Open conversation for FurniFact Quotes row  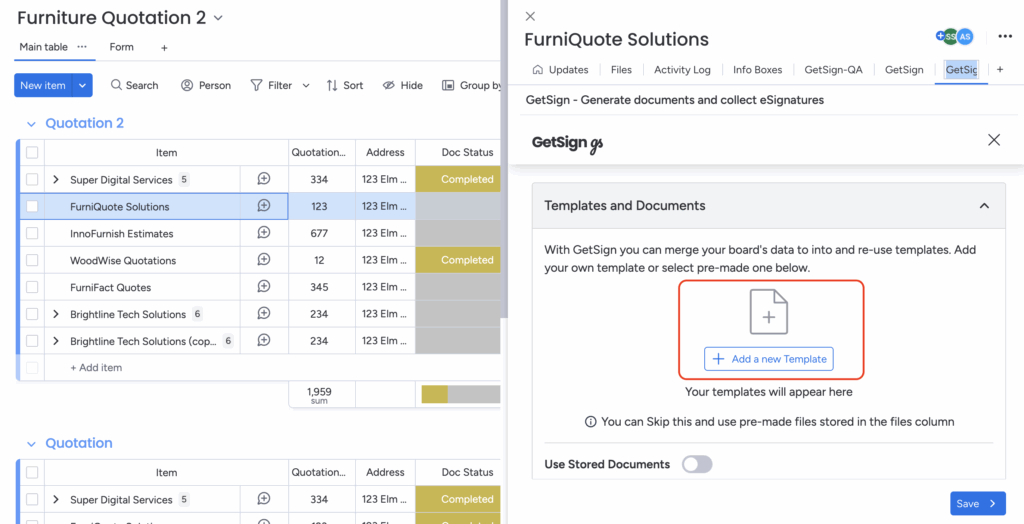coord(264,287)
